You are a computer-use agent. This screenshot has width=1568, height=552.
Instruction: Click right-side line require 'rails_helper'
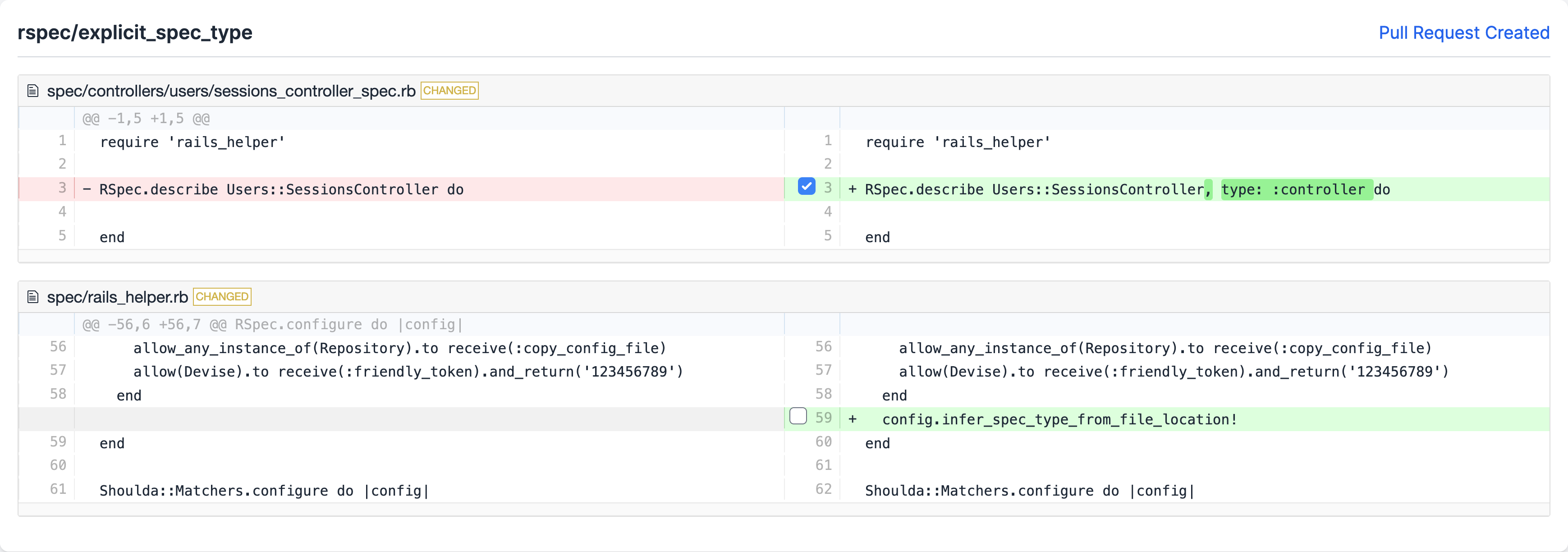pos(958,143)
